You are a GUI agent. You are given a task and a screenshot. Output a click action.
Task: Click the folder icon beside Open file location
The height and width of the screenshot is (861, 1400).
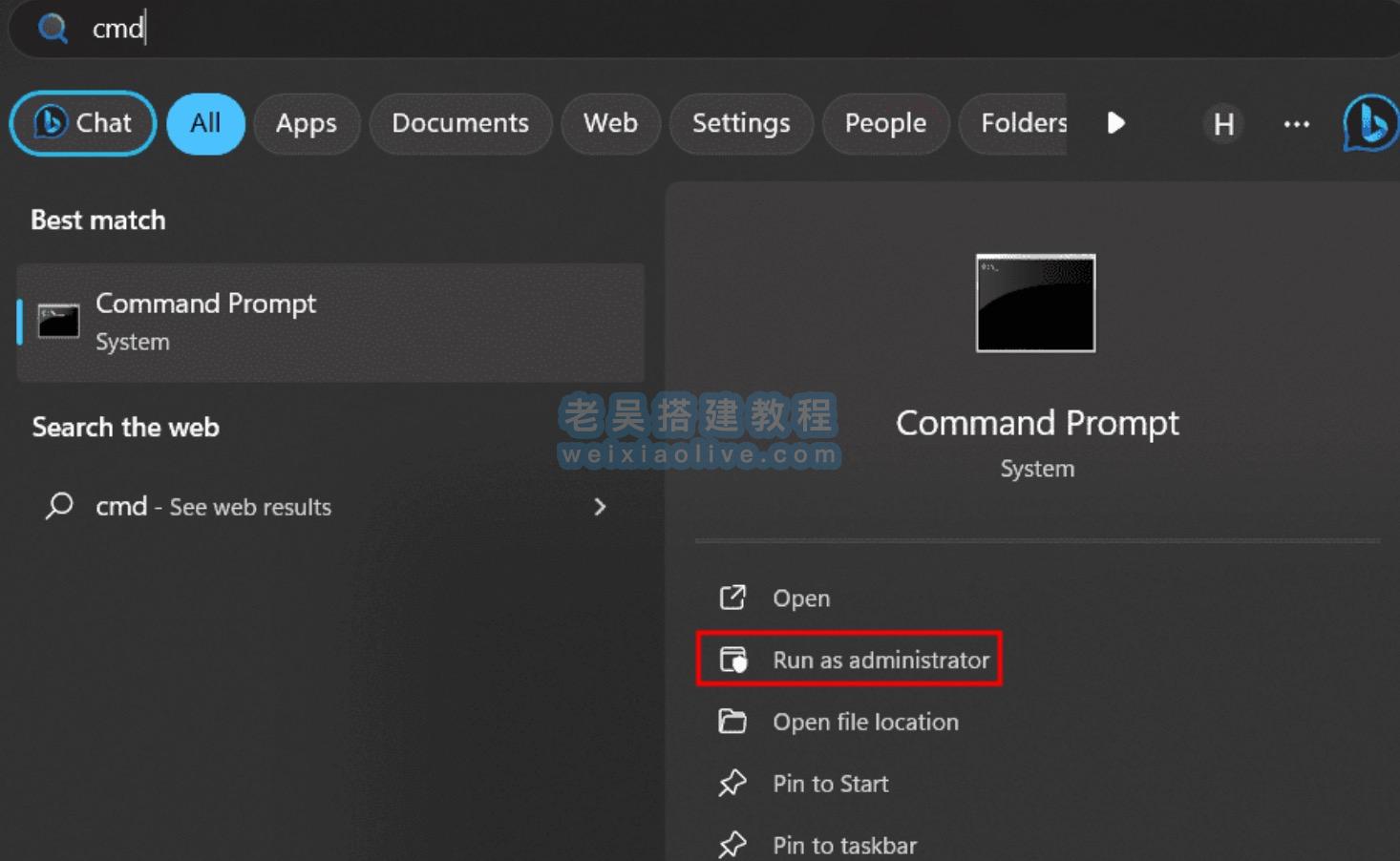732,722
